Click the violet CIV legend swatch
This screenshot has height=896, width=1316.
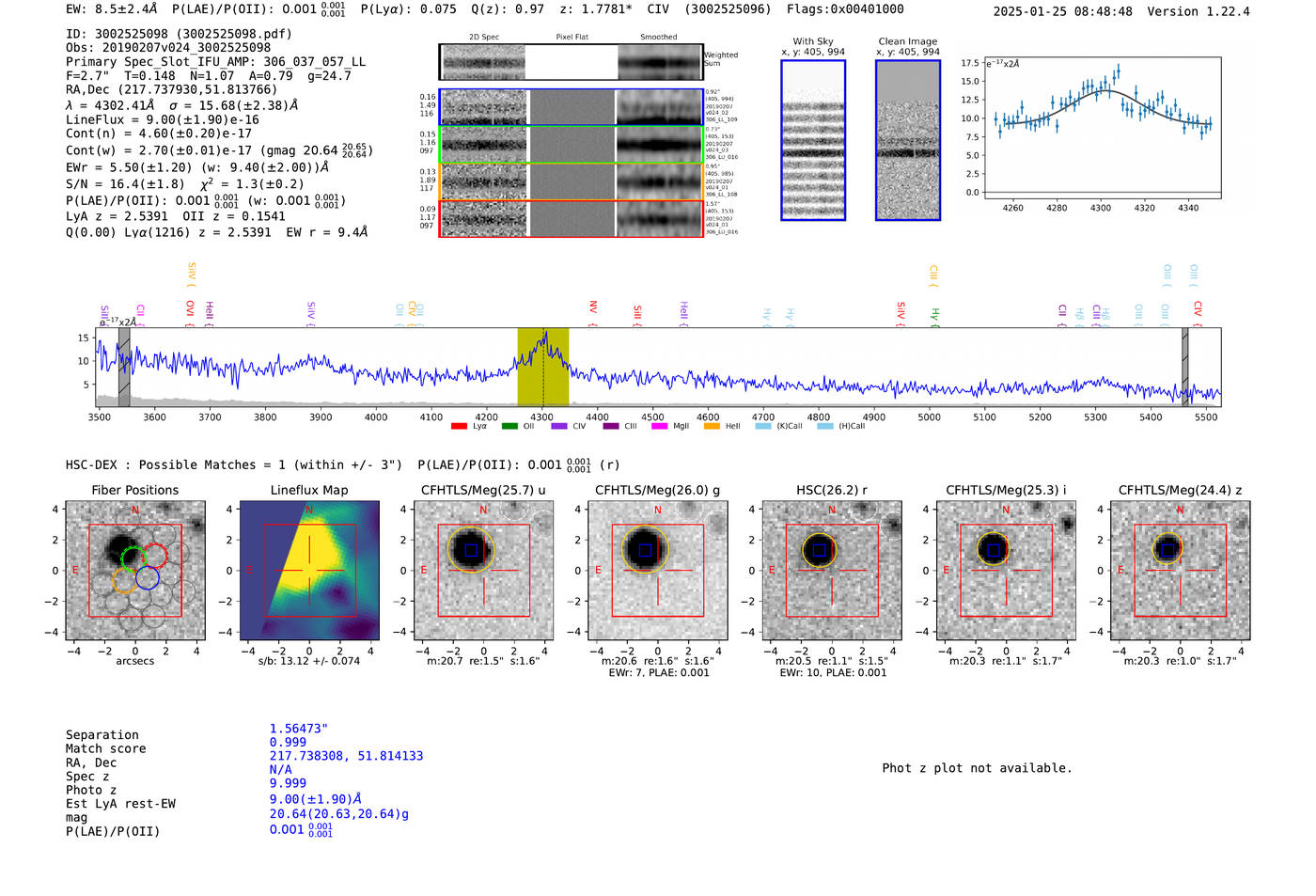[559, 426]
